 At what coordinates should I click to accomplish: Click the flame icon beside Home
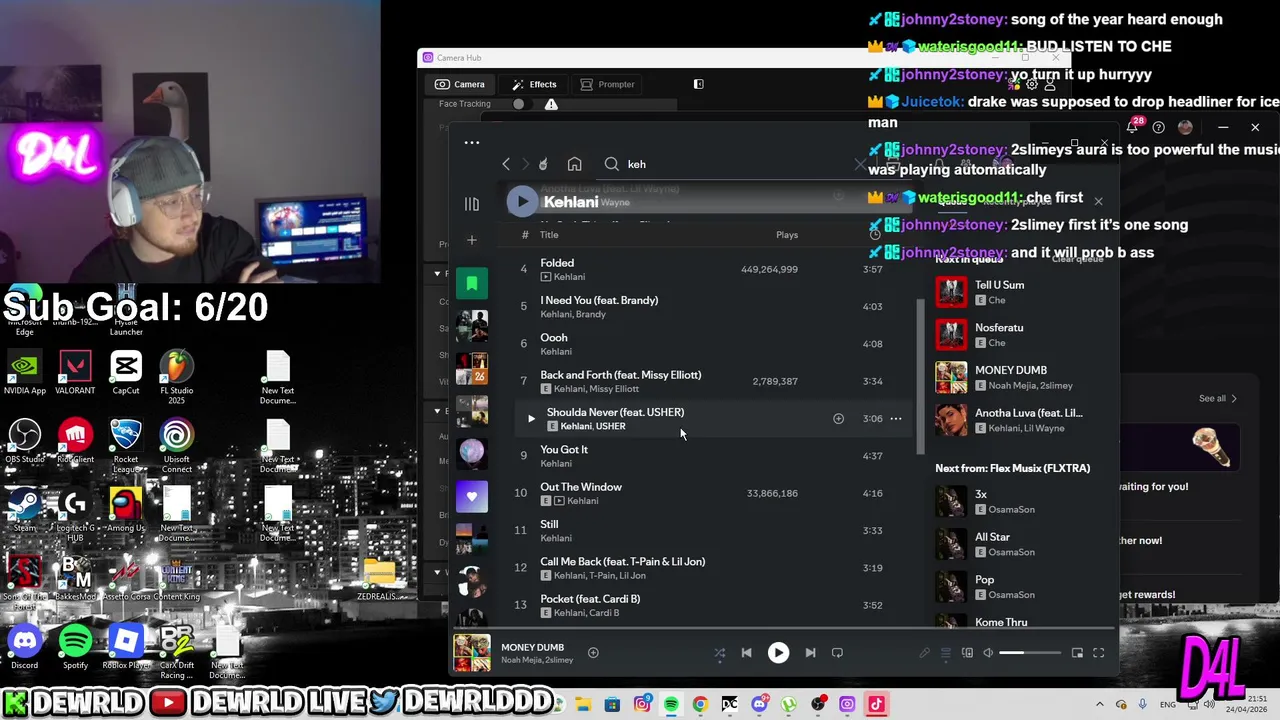(x=543, y=164)
